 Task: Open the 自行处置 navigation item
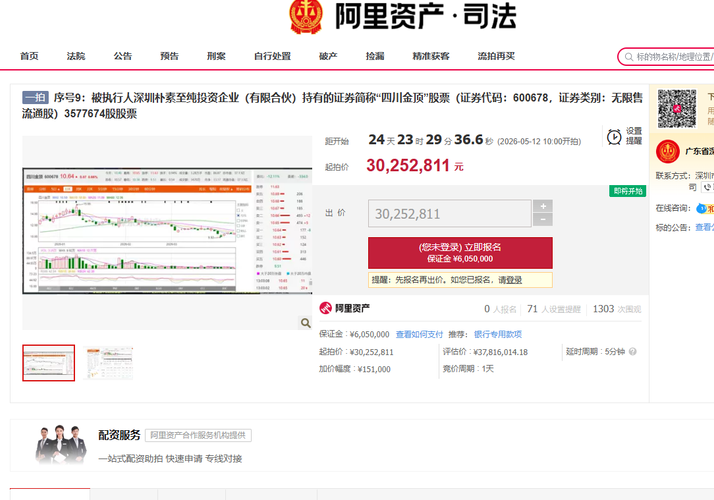pyautogui.click(x=272, y=56)
